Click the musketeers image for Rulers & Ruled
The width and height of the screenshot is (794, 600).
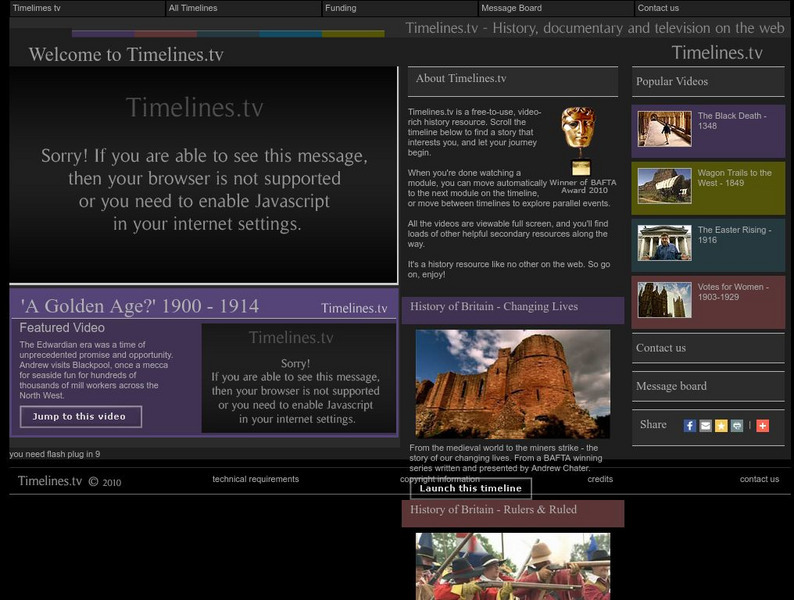512,566
